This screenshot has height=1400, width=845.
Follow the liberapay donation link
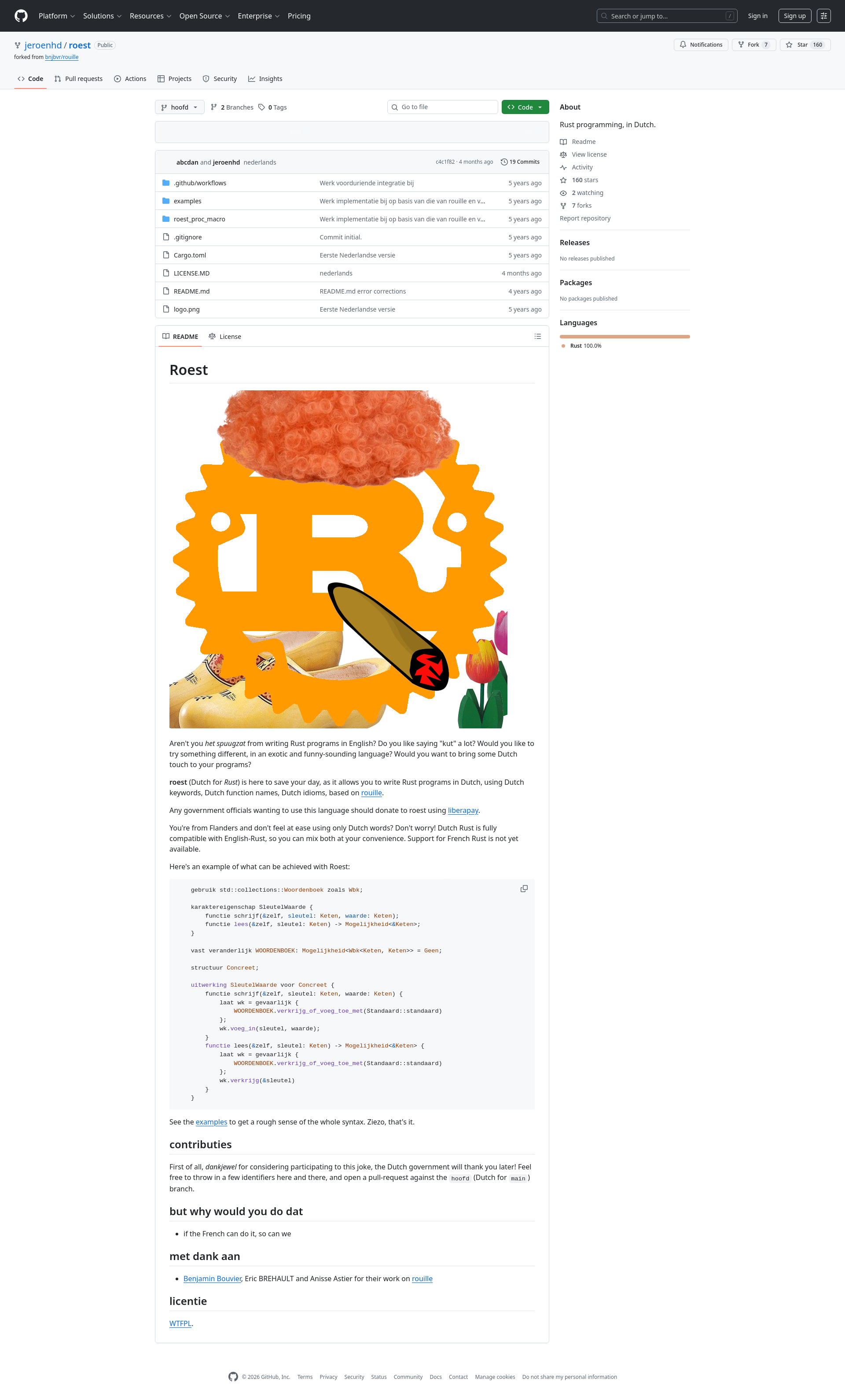click(x=463, y=810)
